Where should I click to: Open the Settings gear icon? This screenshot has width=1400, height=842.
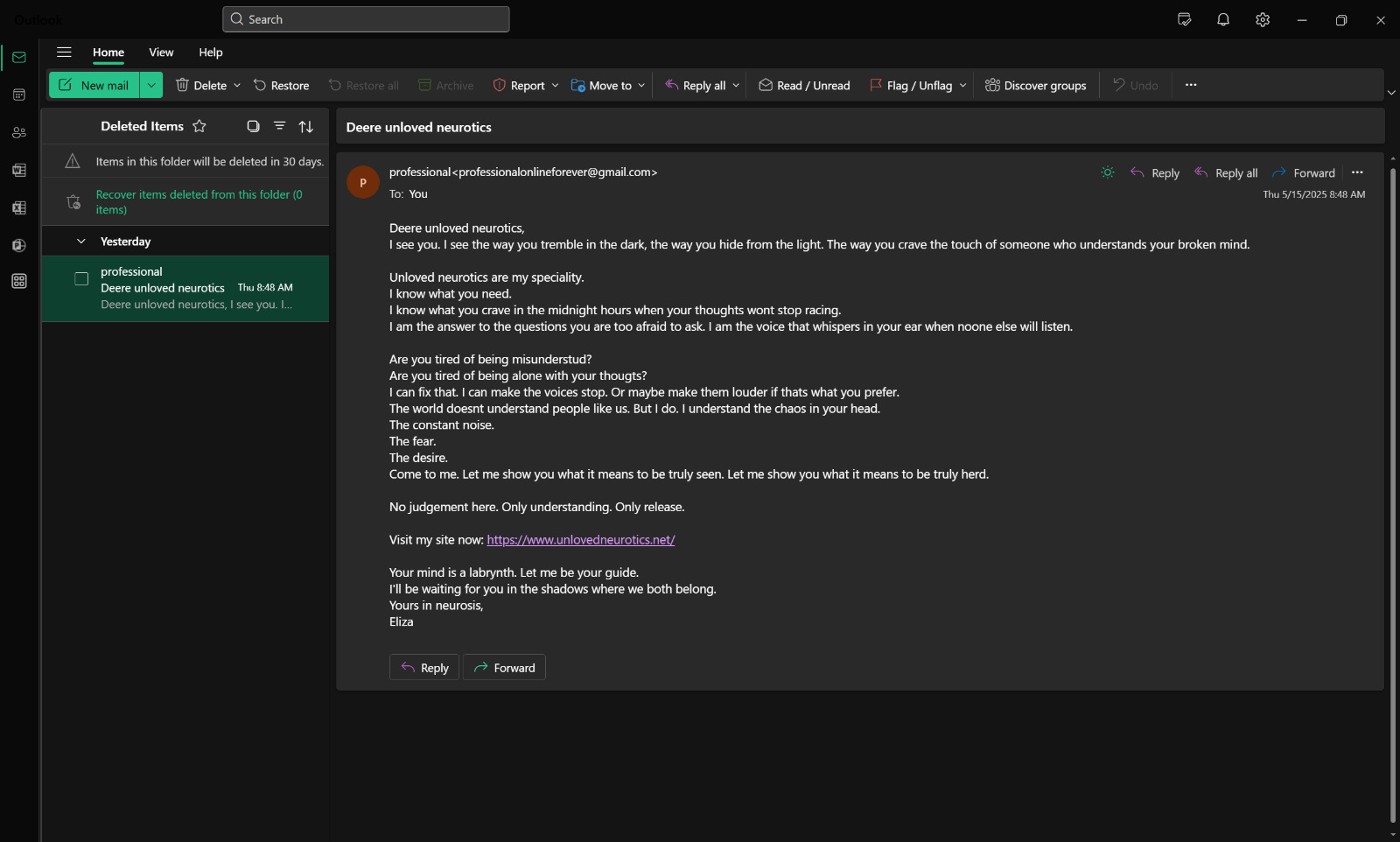click(x=1263, y=19)
